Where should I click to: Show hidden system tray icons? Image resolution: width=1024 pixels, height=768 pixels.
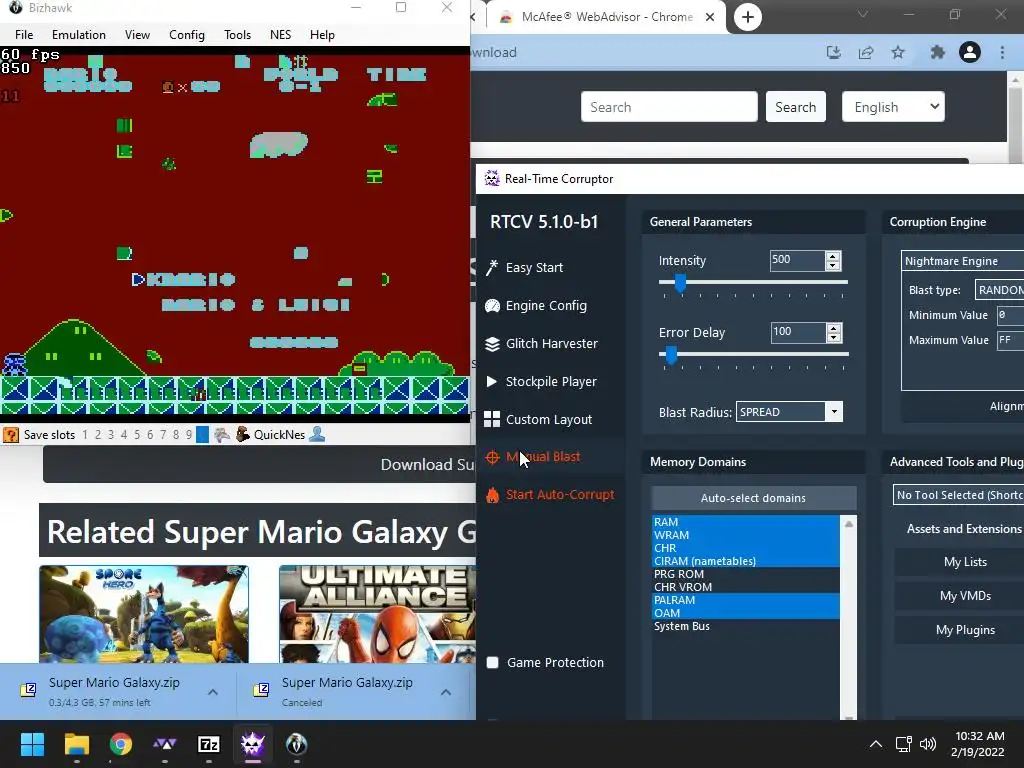pos(876,744)
